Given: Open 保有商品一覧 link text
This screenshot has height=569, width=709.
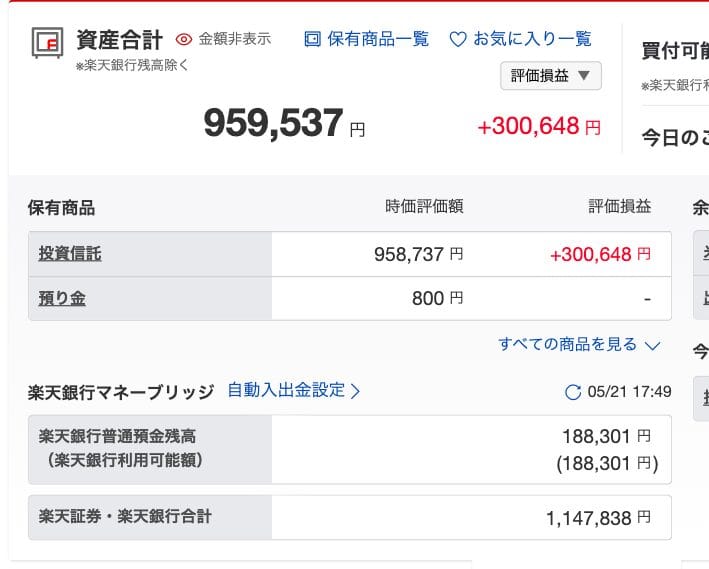Looking at the screenshot, I should (x=378, y=39).
